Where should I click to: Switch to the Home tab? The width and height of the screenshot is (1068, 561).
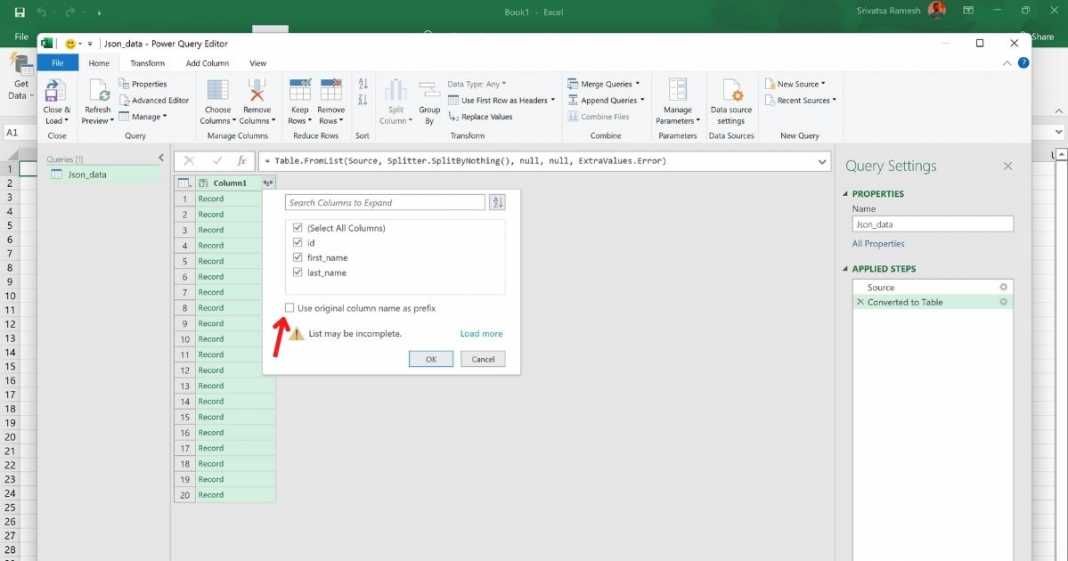point(99,63)
